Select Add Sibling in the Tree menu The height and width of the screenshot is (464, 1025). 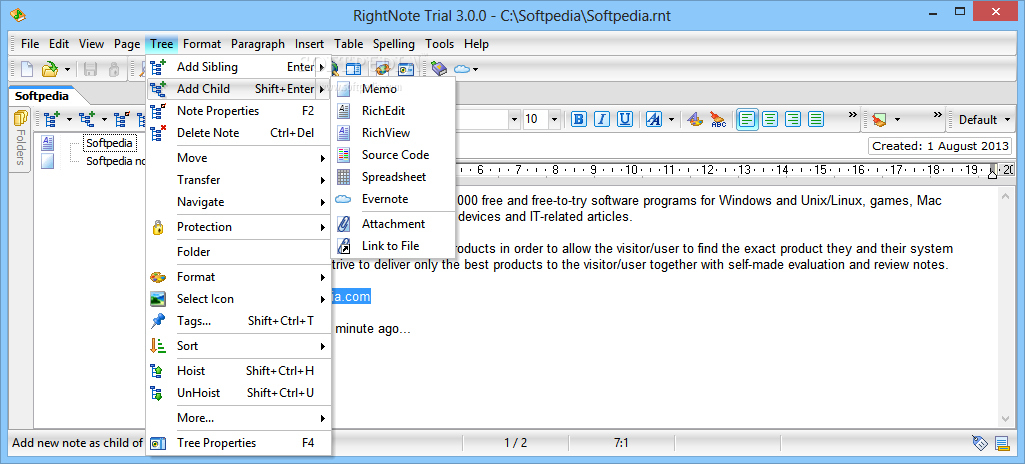[x=239, y=67]
